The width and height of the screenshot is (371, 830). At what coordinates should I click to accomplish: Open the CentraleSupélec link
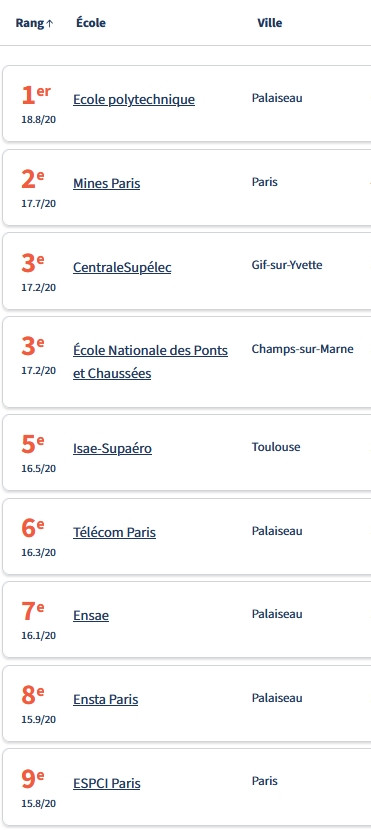(122, 267)
